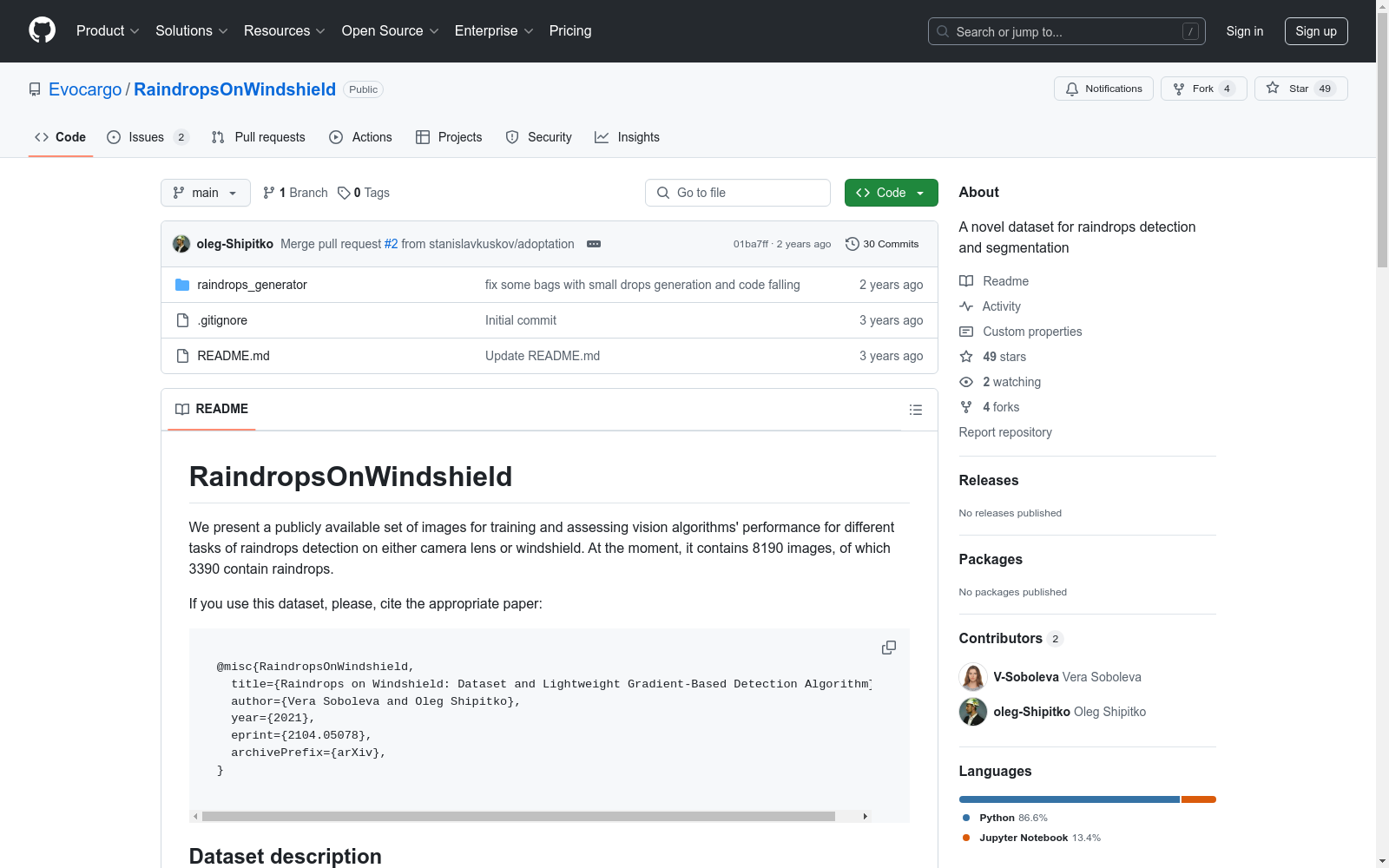Open the RaindropsOnWindshield repository title link
Screen dimensions: 1389x868
click(x=234, y=89)
